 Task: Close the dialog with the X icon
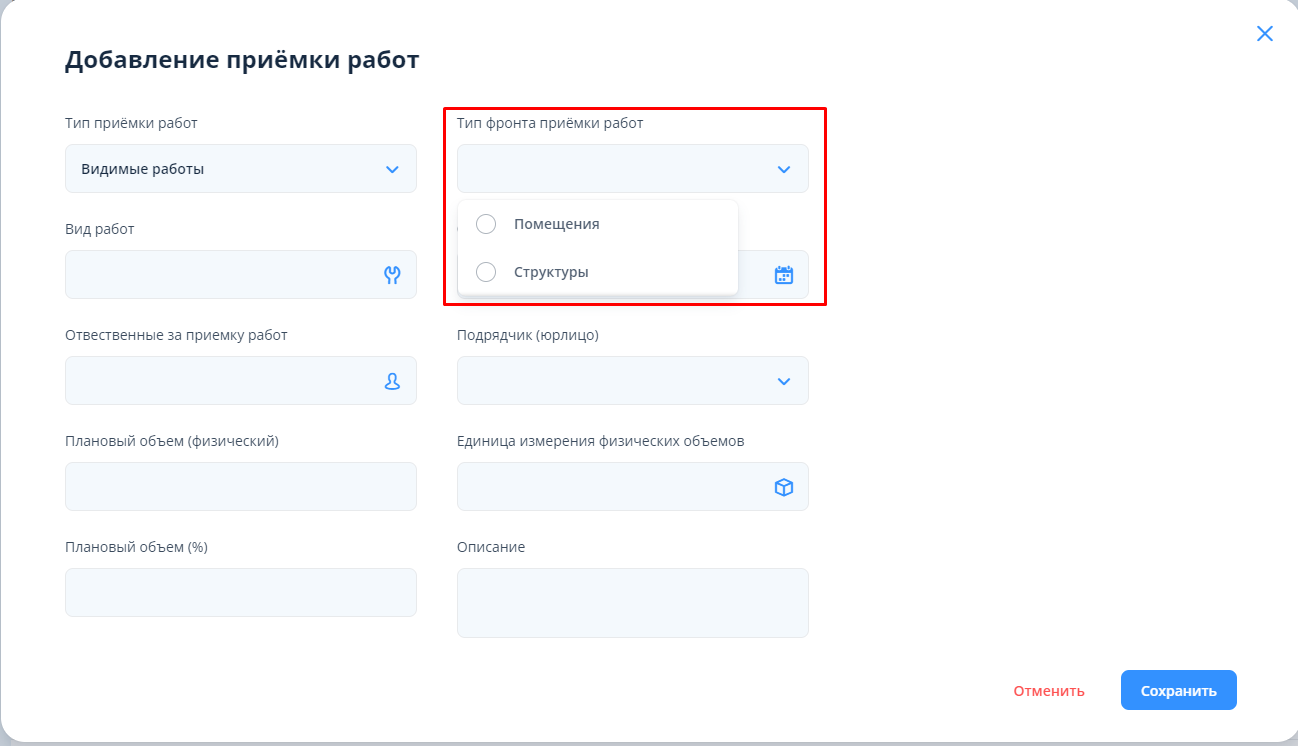coord(1264,34)
